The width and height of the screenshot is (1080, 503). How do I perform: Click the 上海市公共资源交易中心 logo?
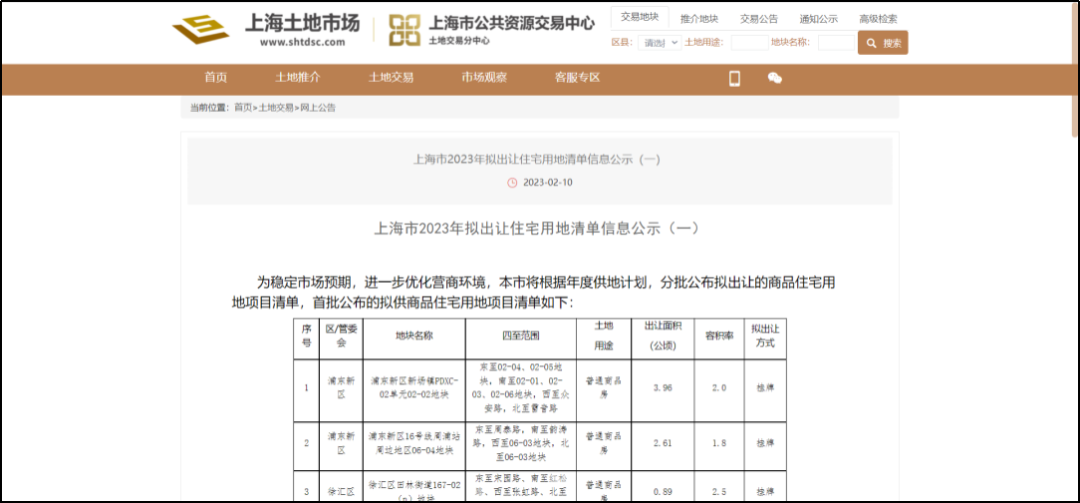tap(490, 30)
